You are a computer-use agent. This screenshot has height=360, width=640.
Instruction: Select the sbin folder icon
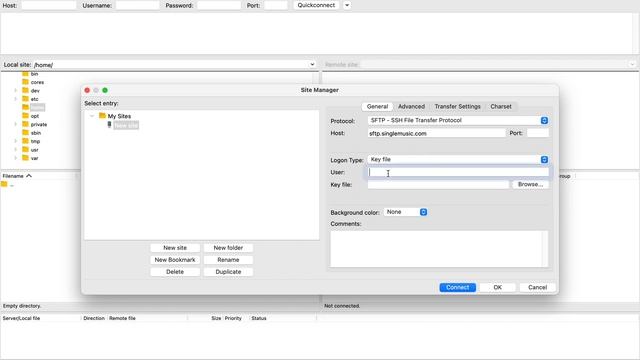pos(25,133)
